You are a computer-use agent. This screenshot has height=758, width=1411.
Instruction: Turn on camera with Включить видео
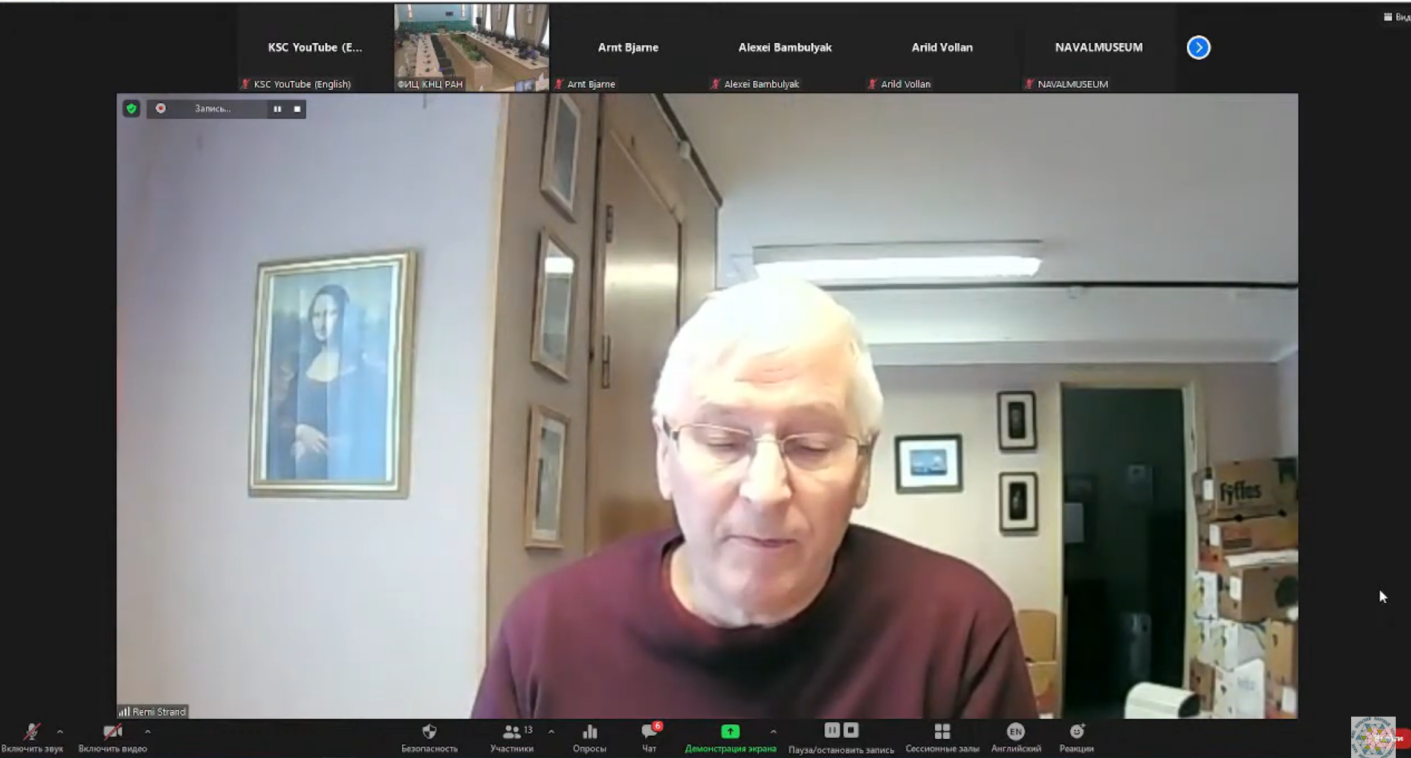tap(112, 738)
